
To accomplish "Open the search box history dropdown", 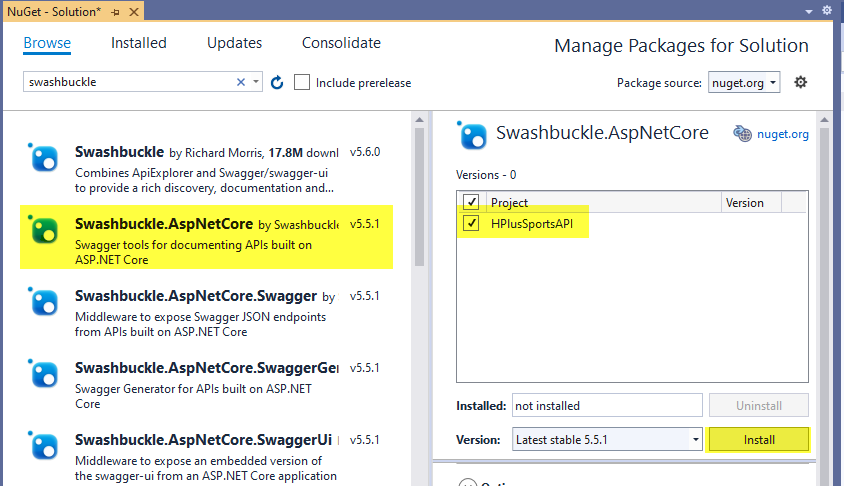I will [x=256, y=82].
